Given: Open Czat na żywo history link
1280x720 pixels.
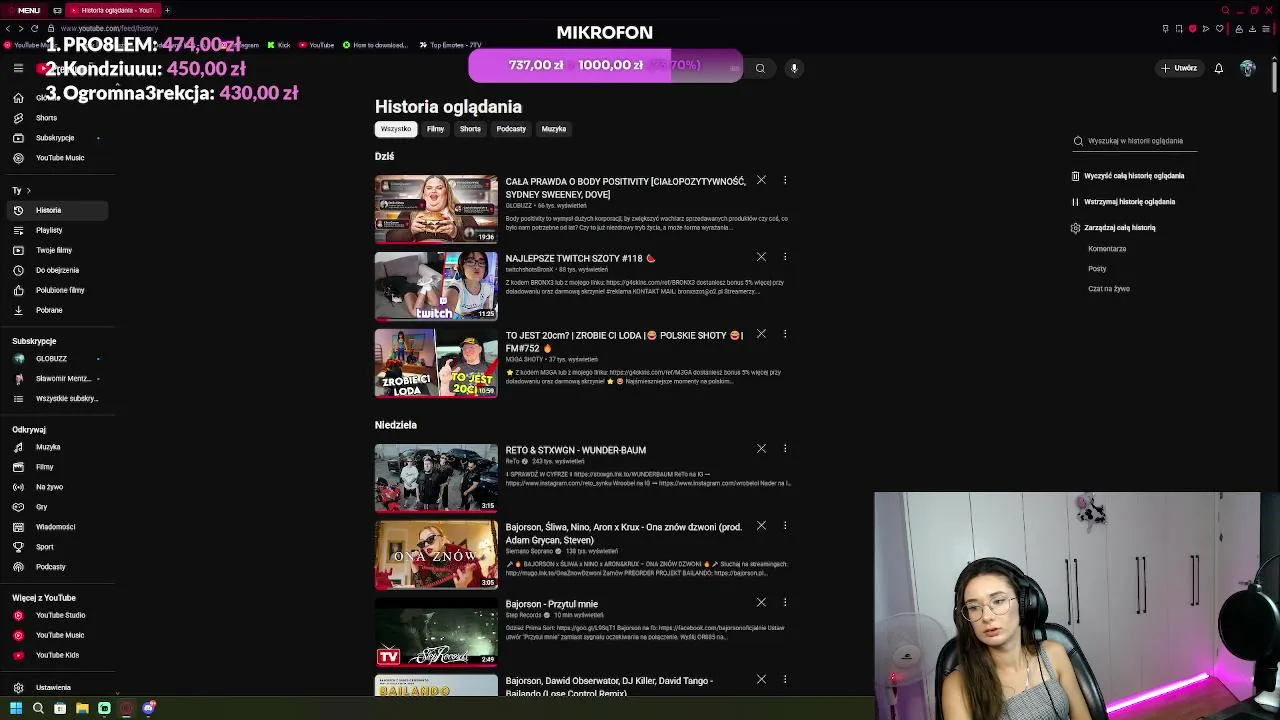Looking at the screenshot, I should click(1109, 289).
